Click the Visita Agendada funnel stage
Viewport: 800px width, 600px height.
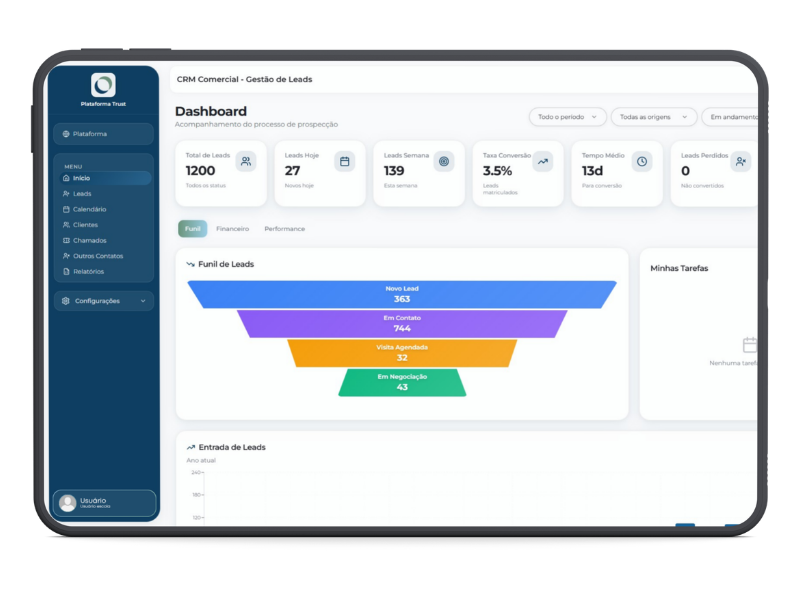[x=402, y=353]
